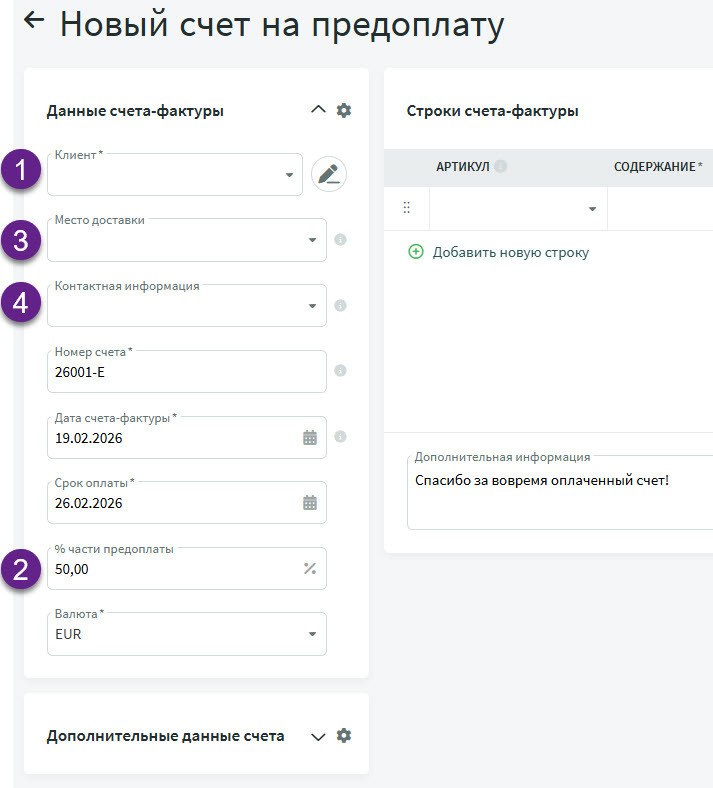Image resolution: width=713 pixels, height=788 pixels.
Task: Grab the drag handle of invoice row
Action: pos(406,208)
